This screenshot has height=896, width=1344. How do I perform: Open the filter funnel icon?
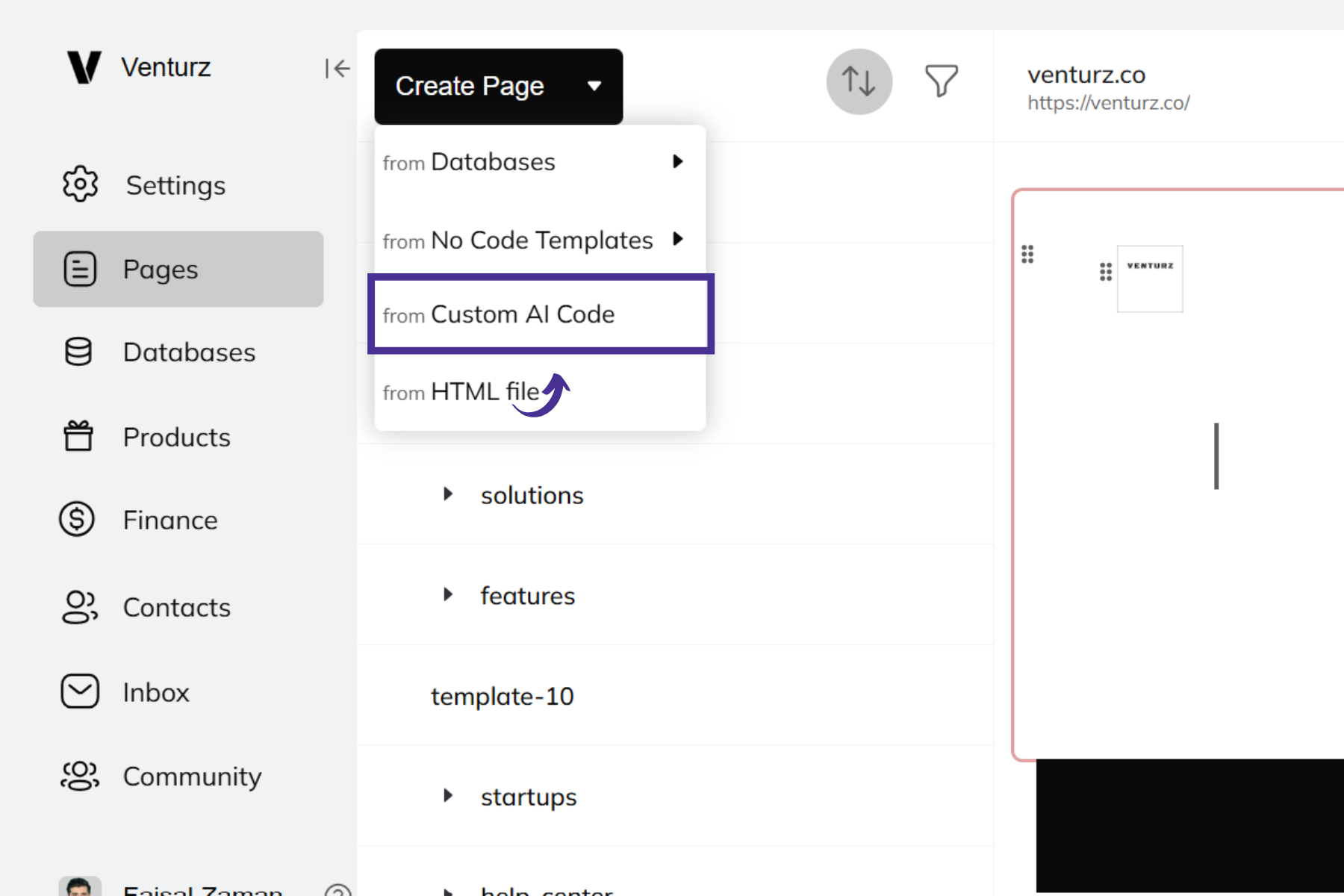[x=942, y=81]
